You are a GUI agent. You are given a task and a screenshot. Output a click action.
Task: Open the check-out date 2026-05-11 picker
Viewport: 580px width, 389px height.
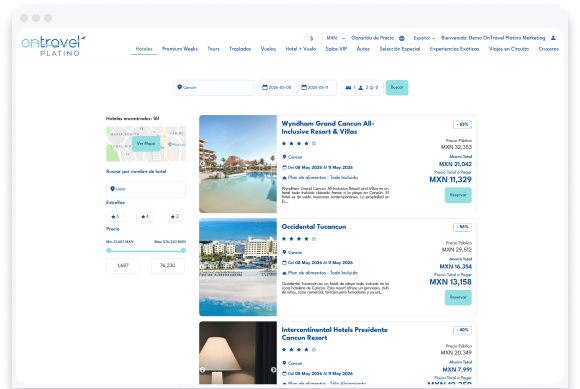317,88
